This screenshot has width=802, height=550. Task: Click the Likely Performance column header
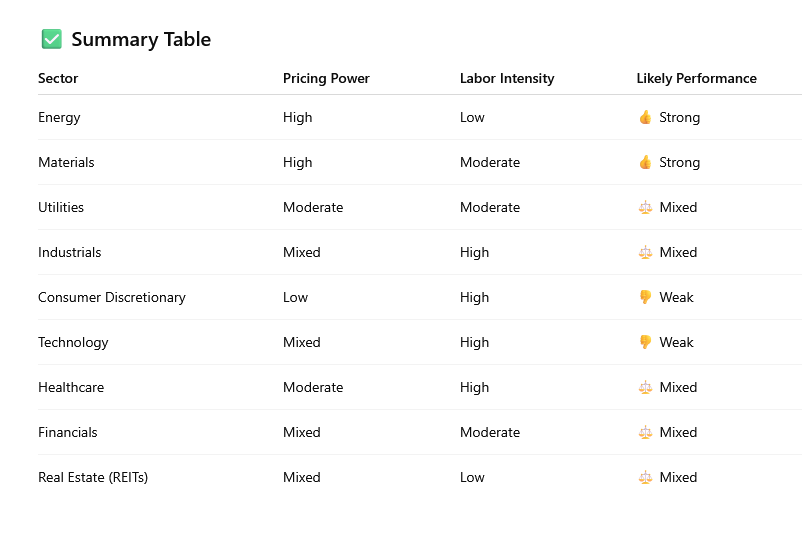click(697, 78)
